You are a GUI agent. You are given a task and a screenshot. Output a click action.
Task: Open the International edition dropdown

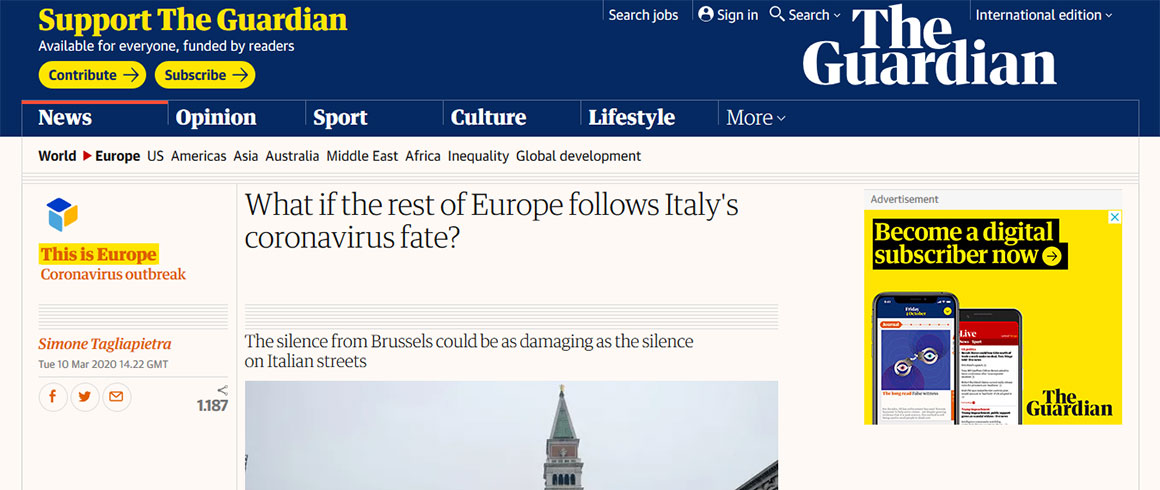[x=1044, y=15]
